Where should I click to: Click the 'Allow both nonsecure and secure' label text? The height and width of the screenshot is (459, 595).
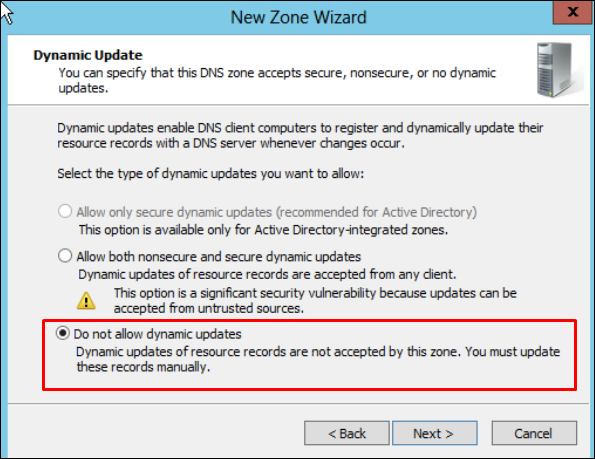pos(219,257)
